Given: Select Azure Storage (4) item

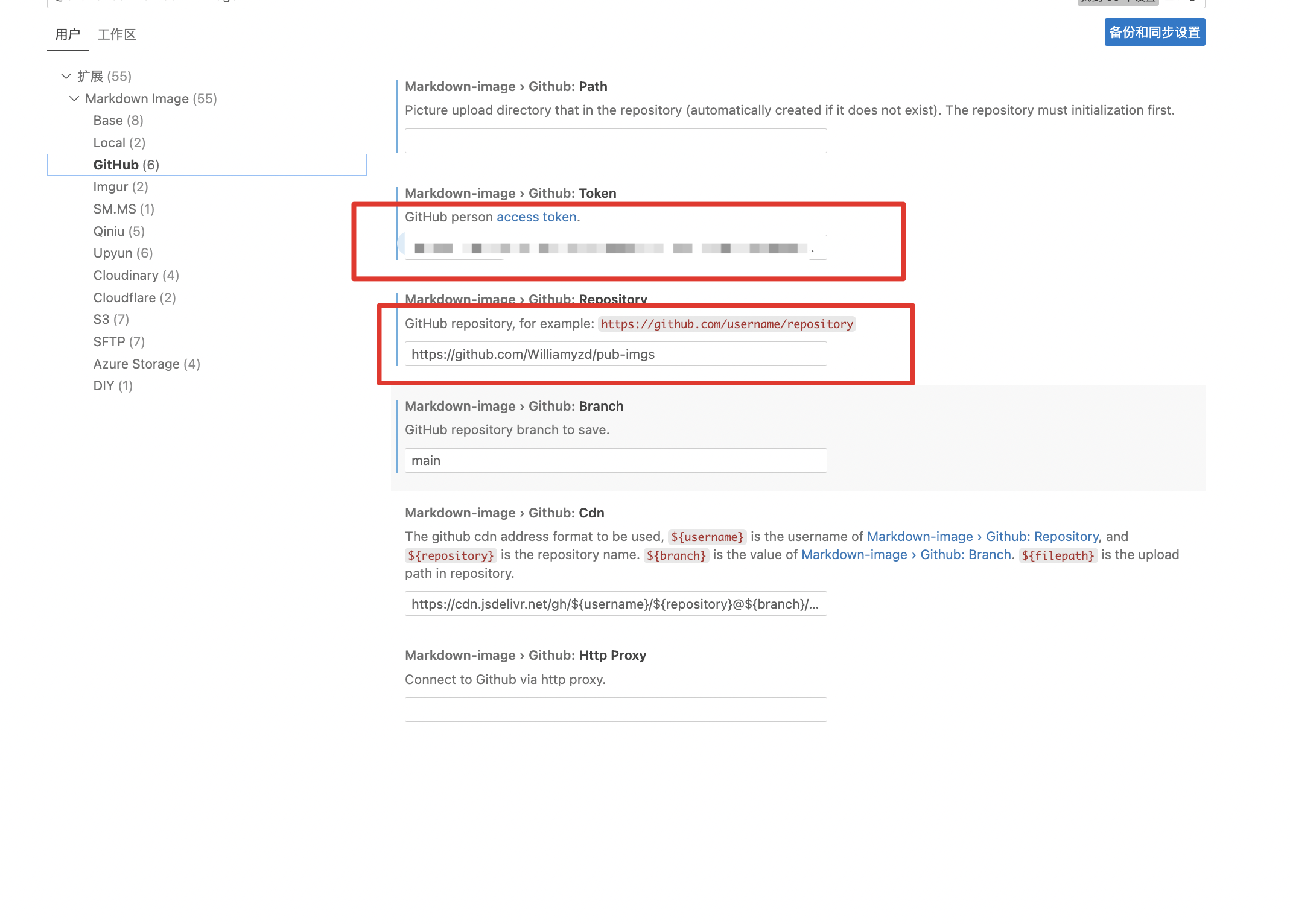Looking at the screenshot, I should pyautogui.click(x=147, y=364).
